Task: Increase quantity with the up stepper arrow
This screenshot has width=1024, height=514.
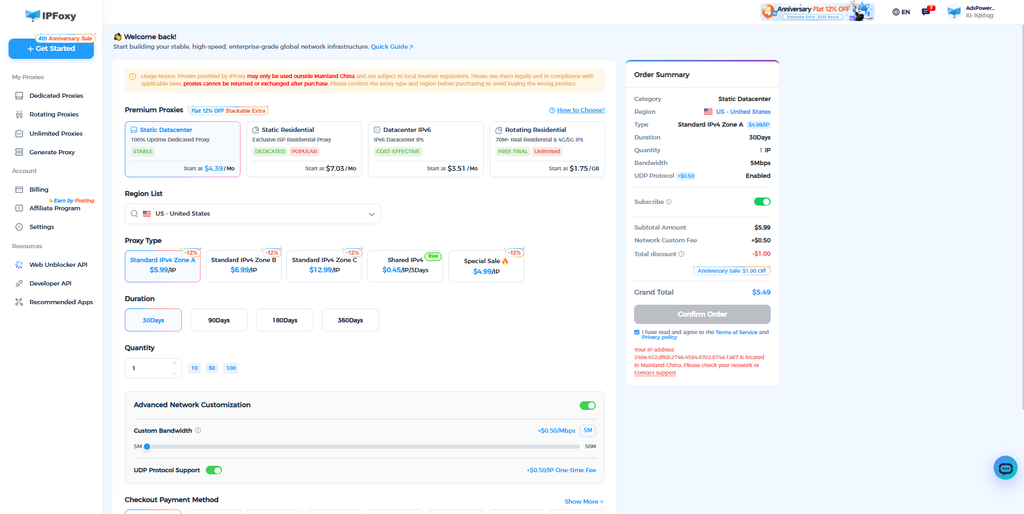Action: tap(174, 362)
